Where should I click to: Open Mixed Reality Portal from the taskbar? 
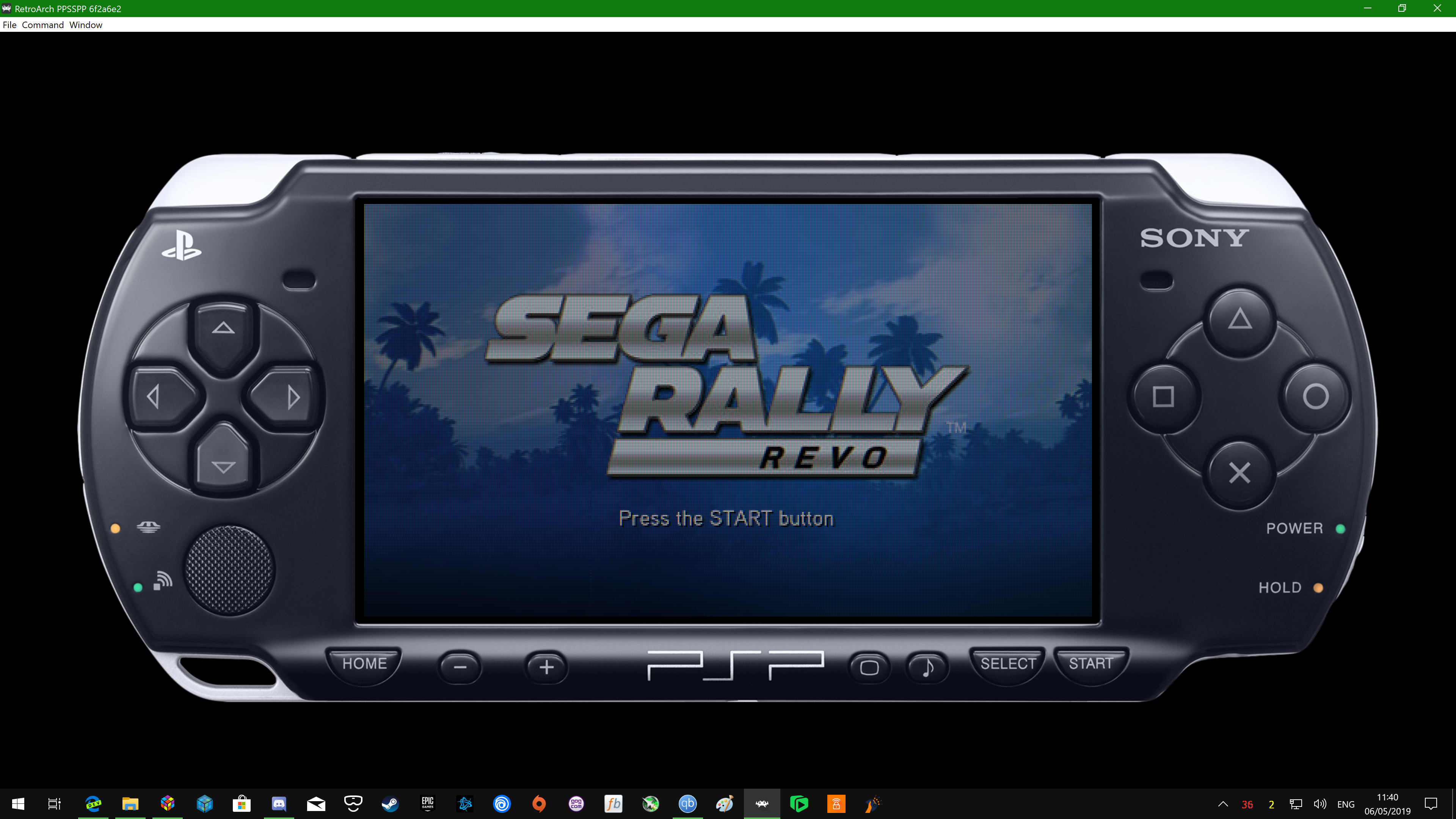tap(353, 804)
